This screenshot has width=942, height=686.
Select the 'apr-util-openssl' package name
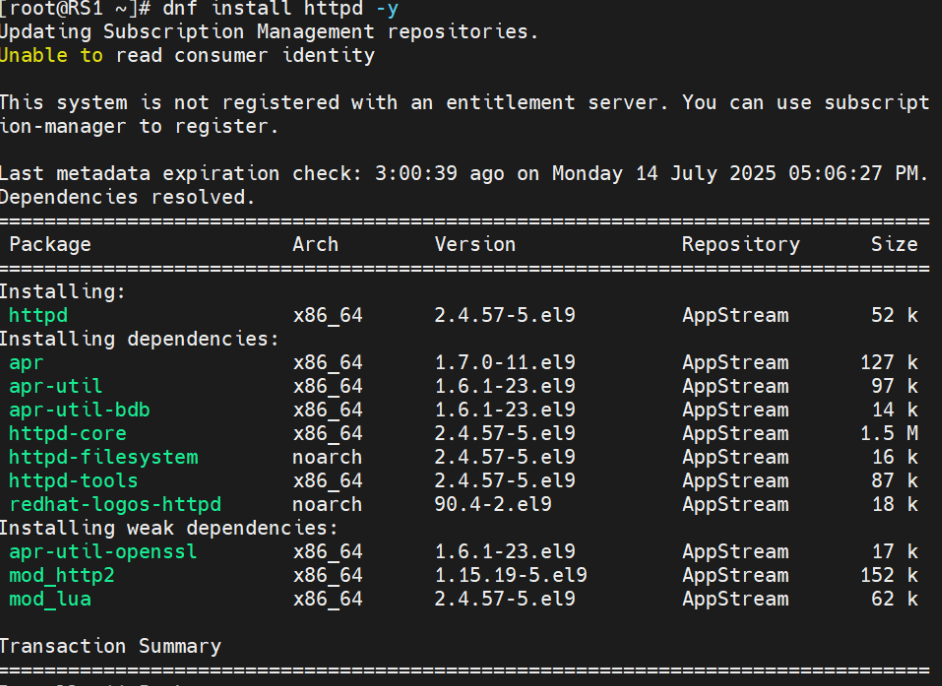pyautogui.click(x=103, y=552)
